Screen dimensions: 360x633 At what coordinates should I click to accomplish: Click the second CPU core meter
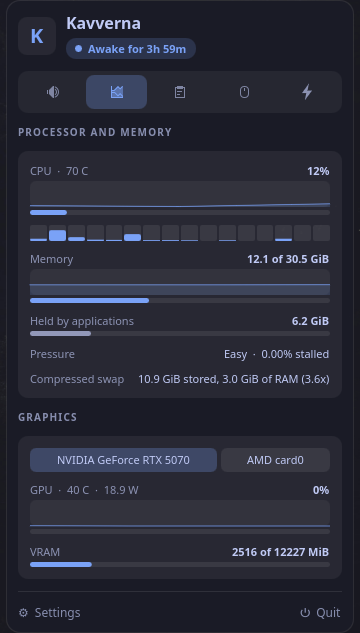coord(57,233)
